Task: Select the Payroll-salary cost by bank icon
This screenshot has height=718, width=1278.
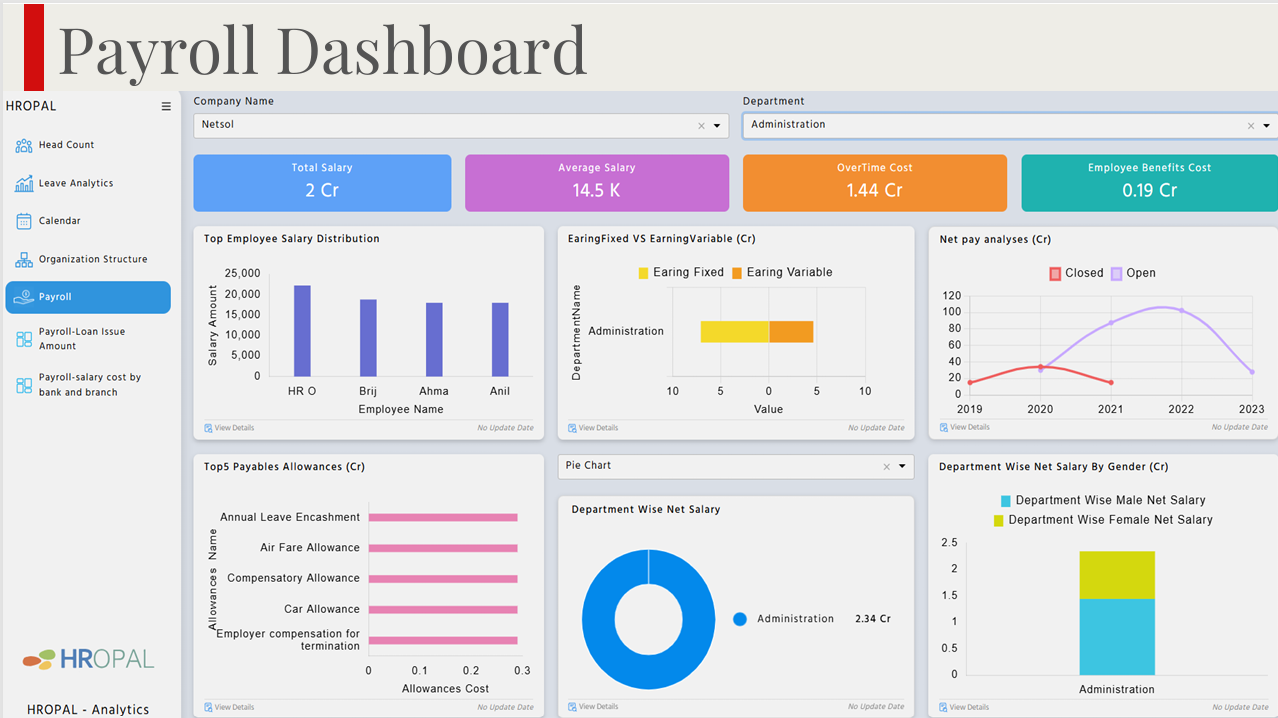Action: tap(22, 384)
